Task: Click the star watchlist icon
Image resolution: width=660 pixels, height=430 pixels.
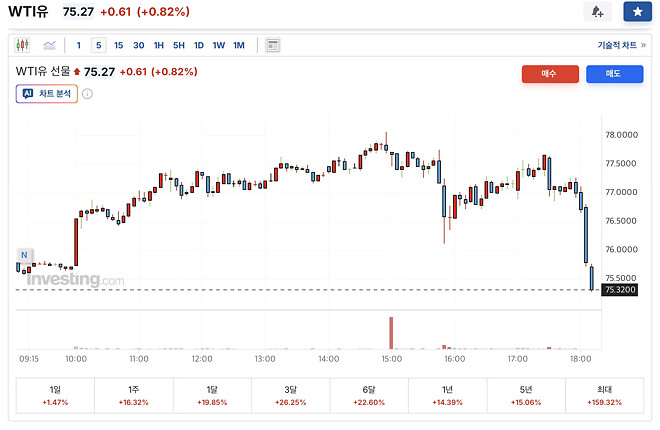Action: pyautogui.click(x=637, y=12)
